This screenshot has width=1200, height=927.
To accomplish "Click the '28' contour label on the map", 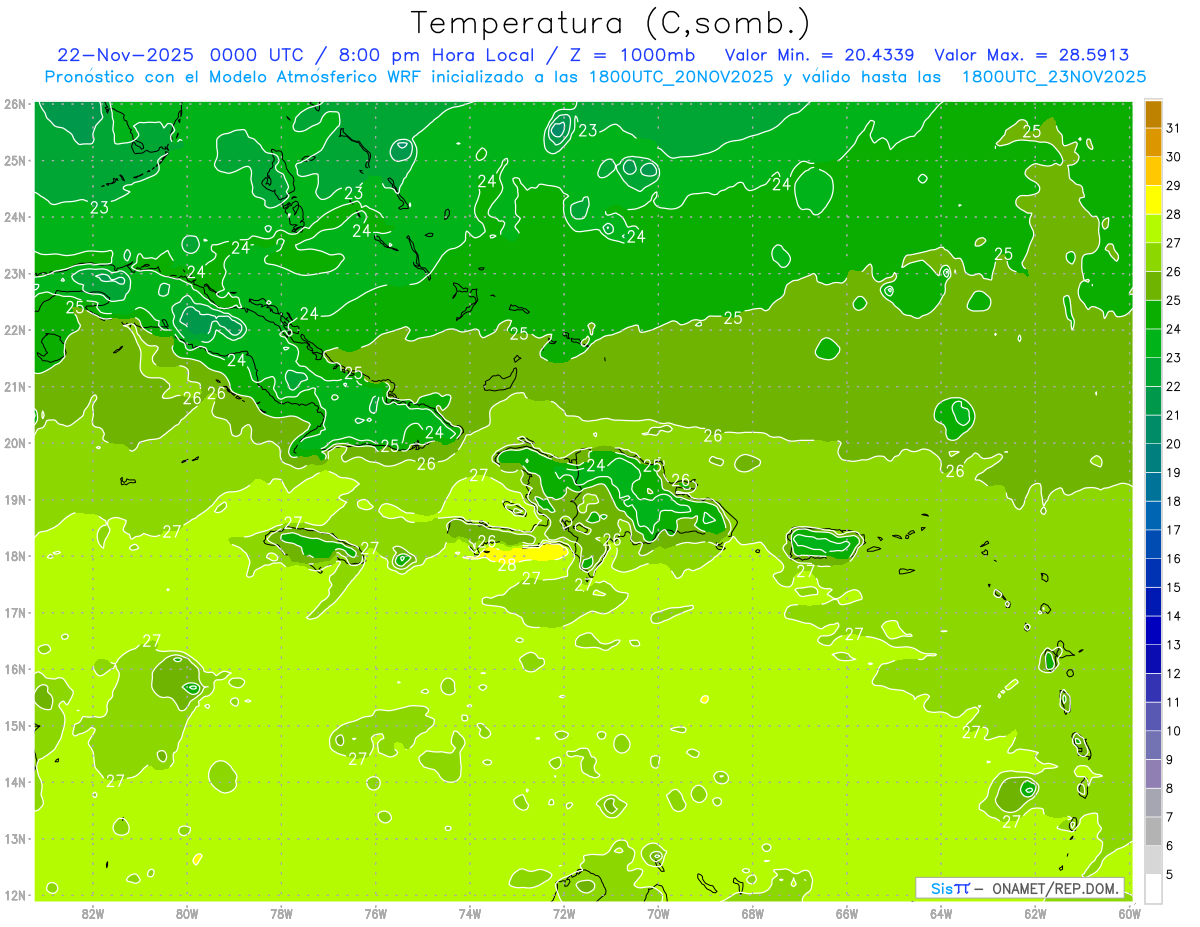I will 507,566.
